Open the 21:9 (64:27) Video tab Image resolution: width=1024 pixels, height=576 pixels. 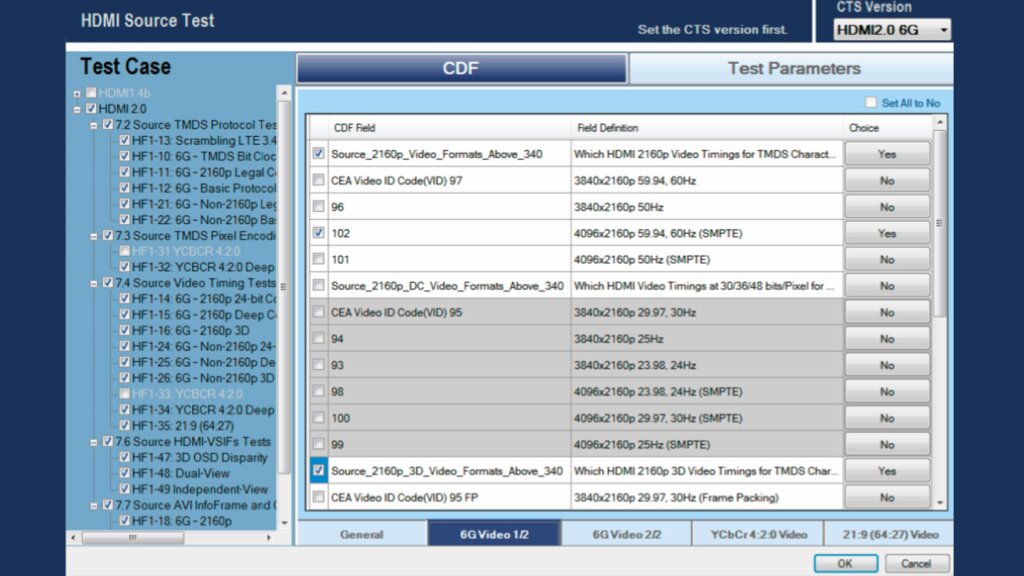[x=889, y=534]
